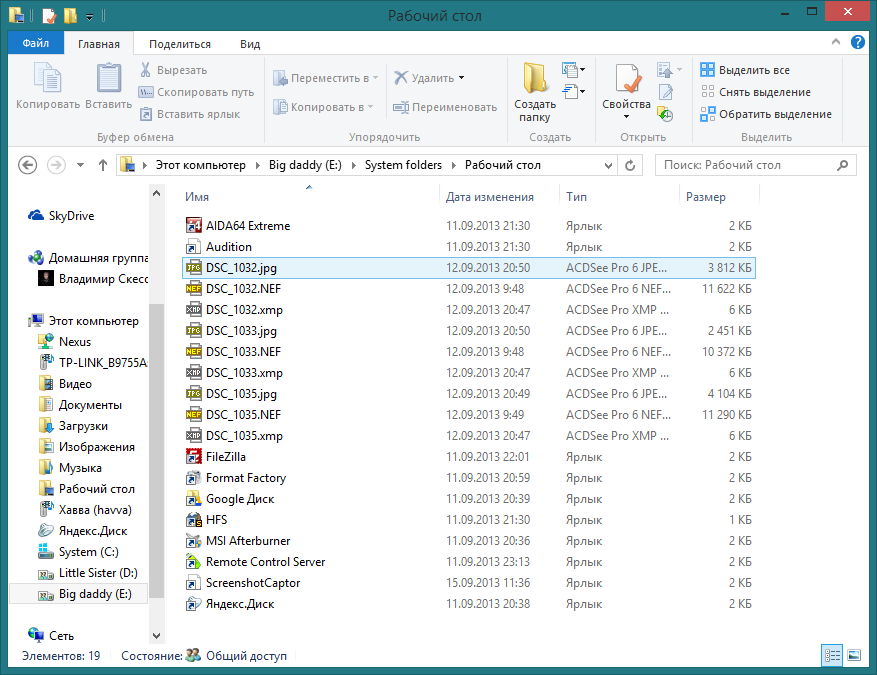Open the Delete (Удалить) dropdown arrow
Image resolution: width=877 pixels, height=675 pixels.
(461, 78)
